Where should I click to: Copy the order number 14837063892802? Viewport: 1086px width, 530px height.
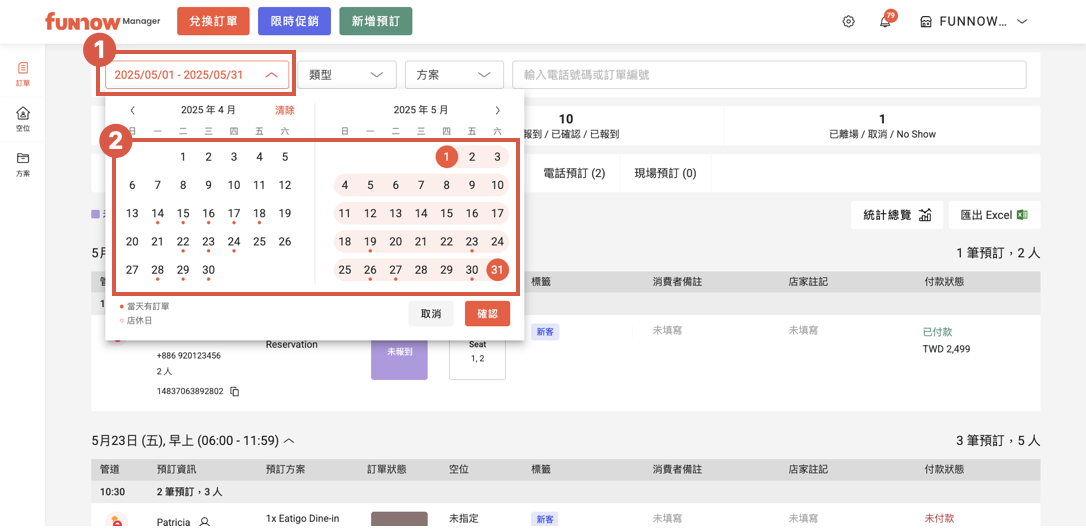[235, 391]
